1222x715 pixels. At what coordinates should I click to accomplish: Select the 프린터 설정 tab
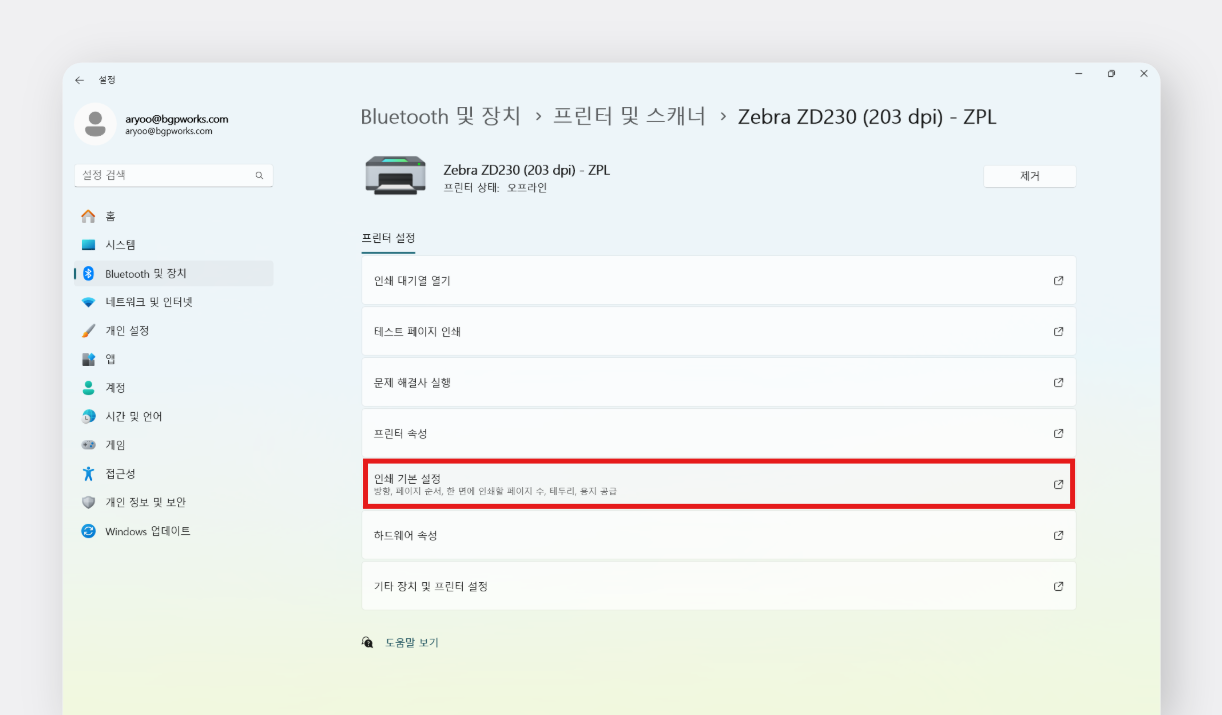[388, 238]
